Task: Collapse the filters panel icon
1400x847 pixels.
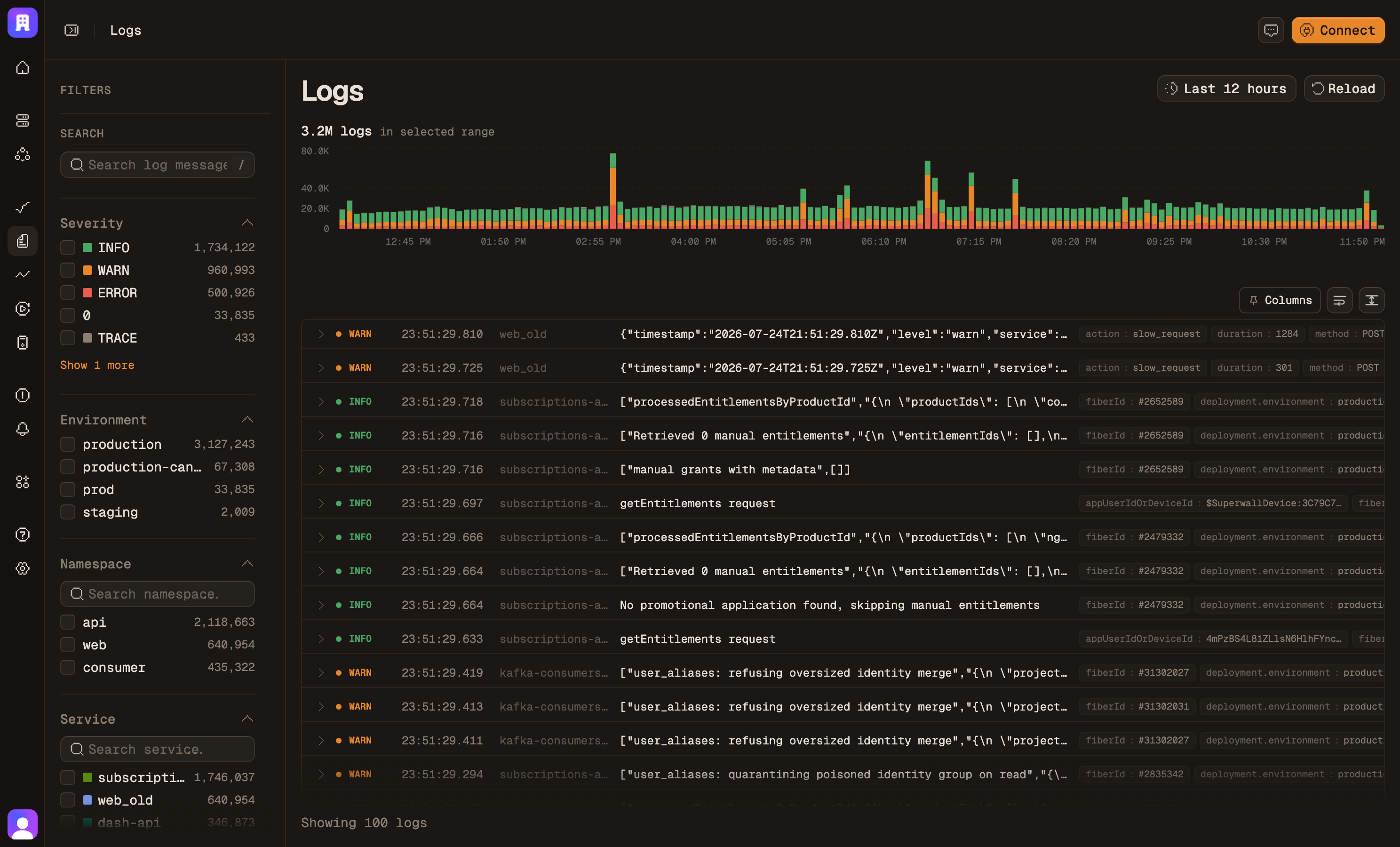Action: point(72,30)
